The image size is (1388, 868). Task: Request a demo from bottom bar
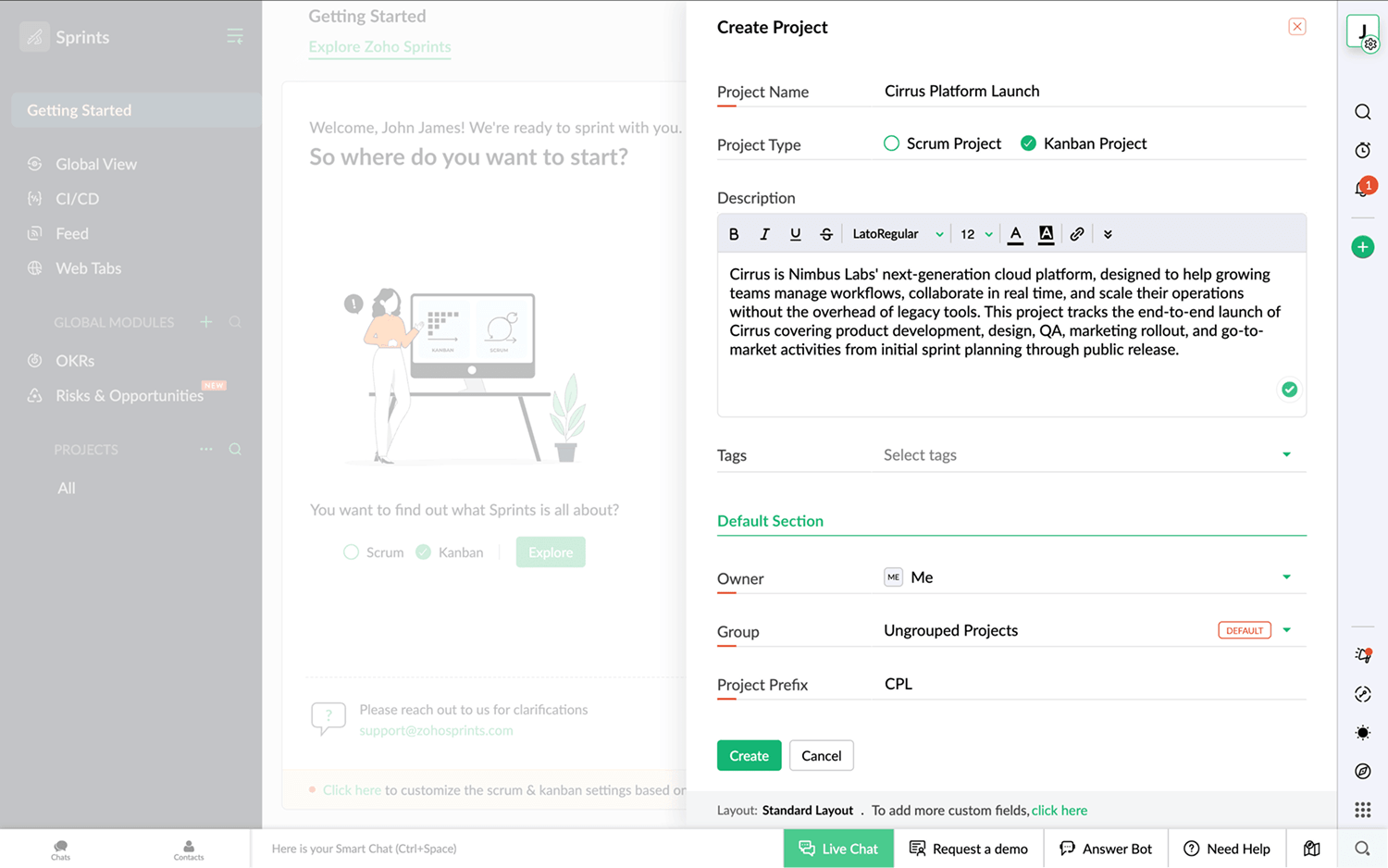pos(969,849)
